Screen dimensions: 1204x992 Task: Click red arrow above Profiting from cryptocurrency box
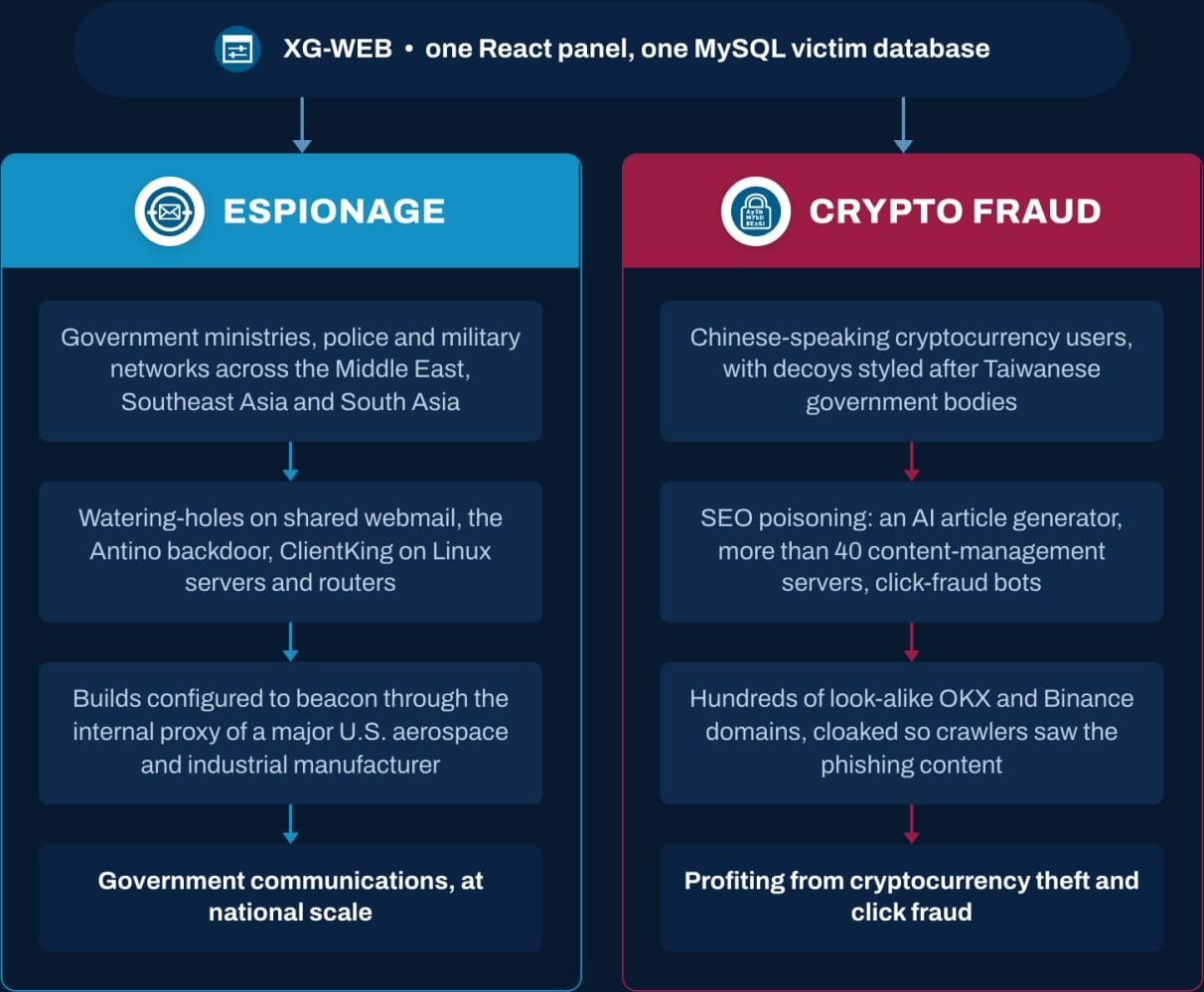click(x=911, y=824)
